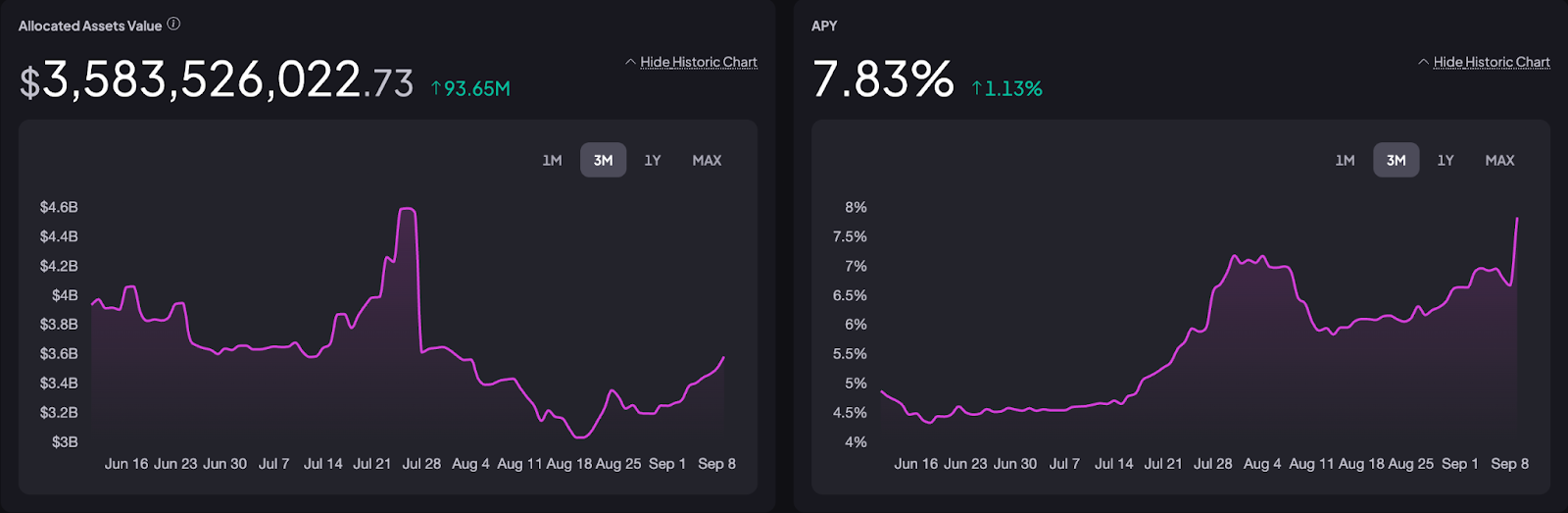The height and width of the screenshot is (513, 1568).
Task: Select 1M range on APY chart
Action: (x=1345, y=160)
